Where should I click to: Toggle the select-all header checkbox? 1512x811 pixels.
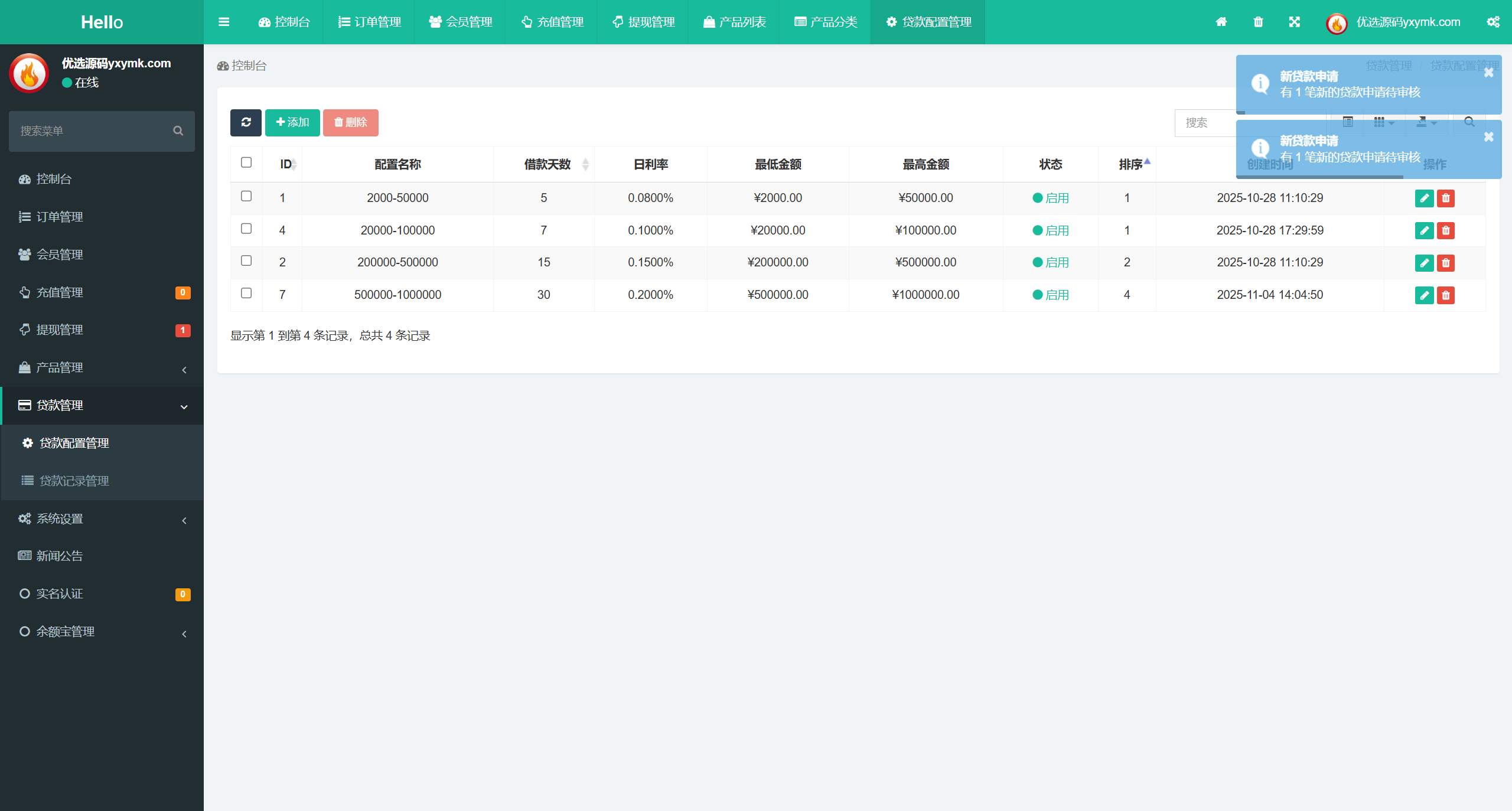(x=246, y=162)
